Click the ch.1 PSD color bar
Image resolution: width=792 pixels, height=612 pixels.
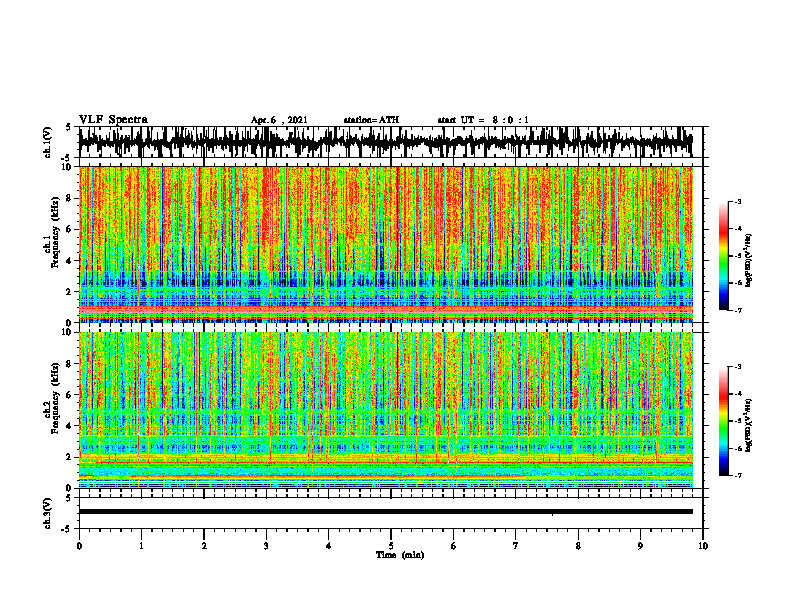(723, 256)
